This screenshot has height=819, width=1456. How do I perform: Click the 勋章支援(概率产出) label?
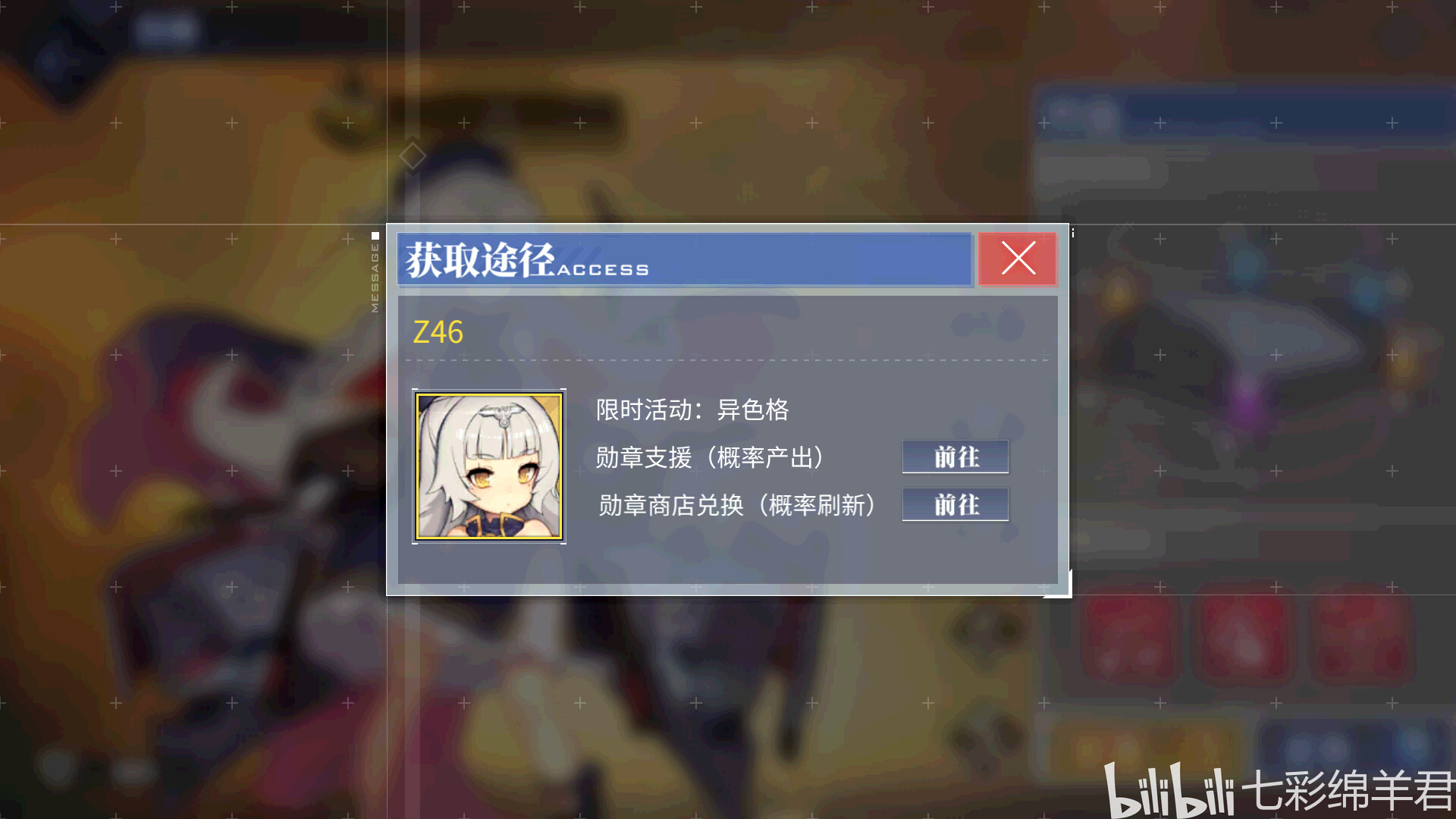tap(710, 458)
